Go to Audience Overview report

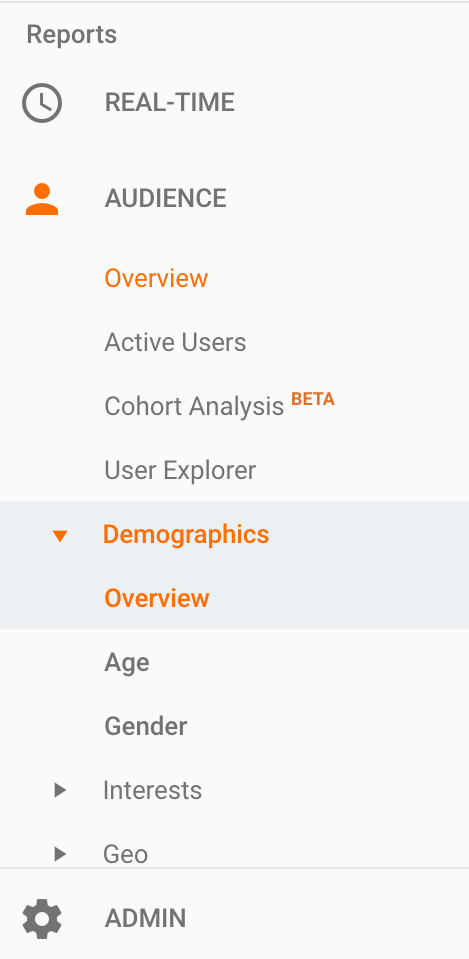click(x=156, y=278)
